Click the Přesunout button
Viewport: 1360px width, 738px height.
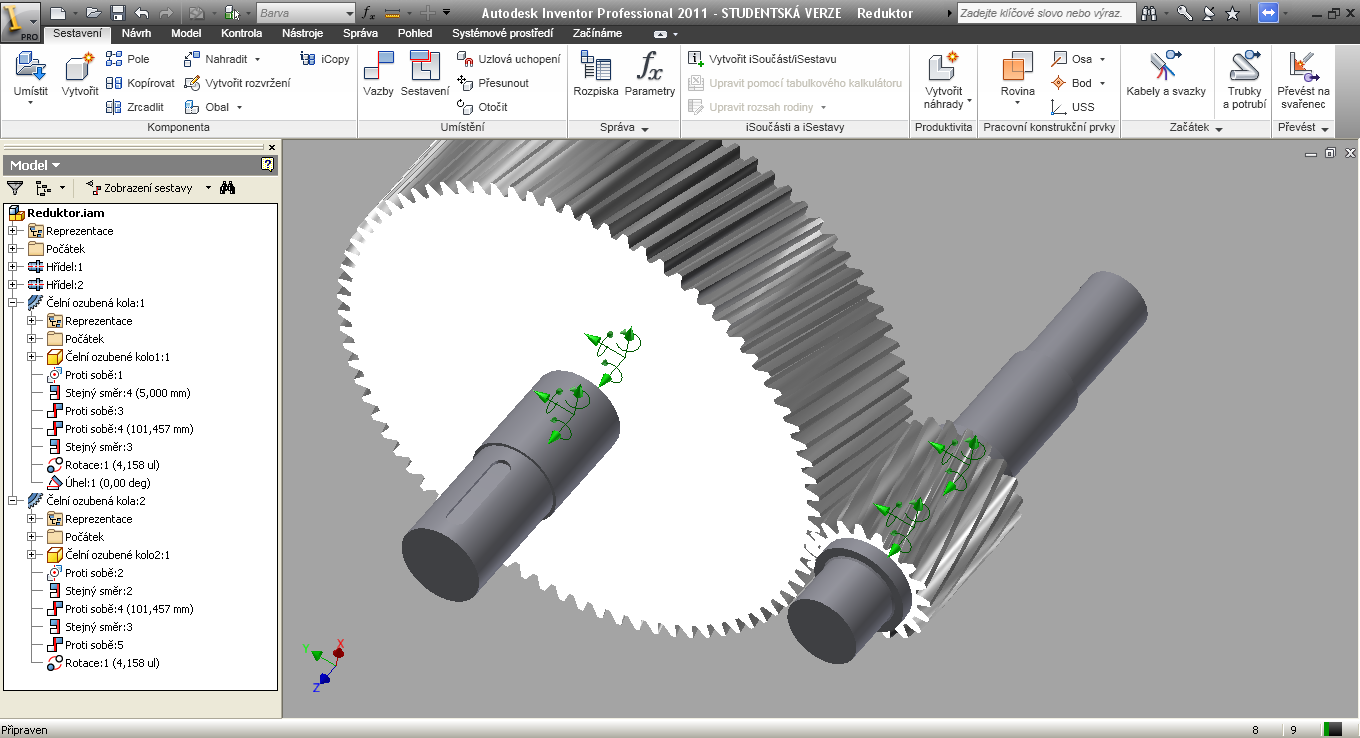coord(493,83)
